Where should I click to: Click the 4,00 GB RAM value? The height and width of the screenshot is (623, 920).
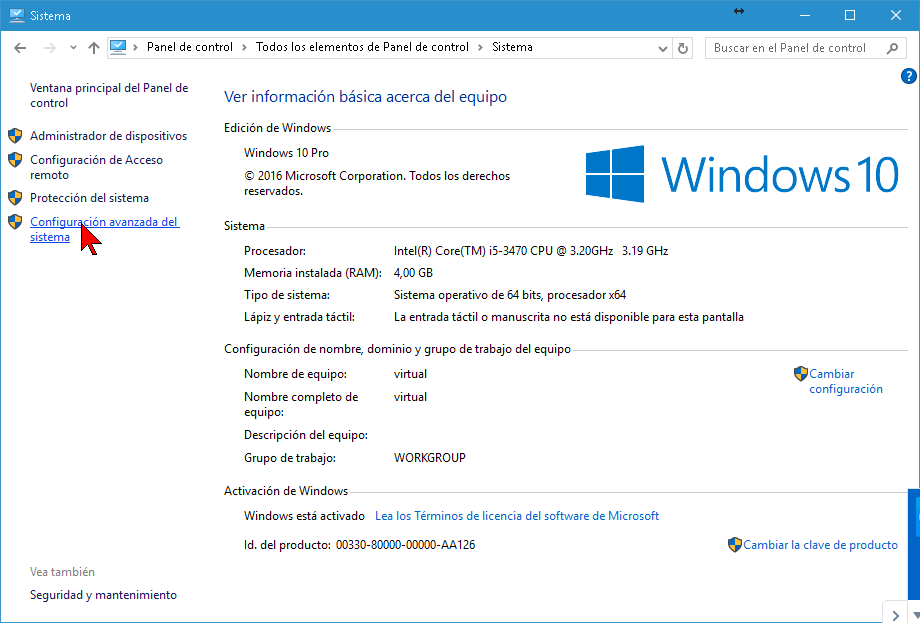coord(413,273)
